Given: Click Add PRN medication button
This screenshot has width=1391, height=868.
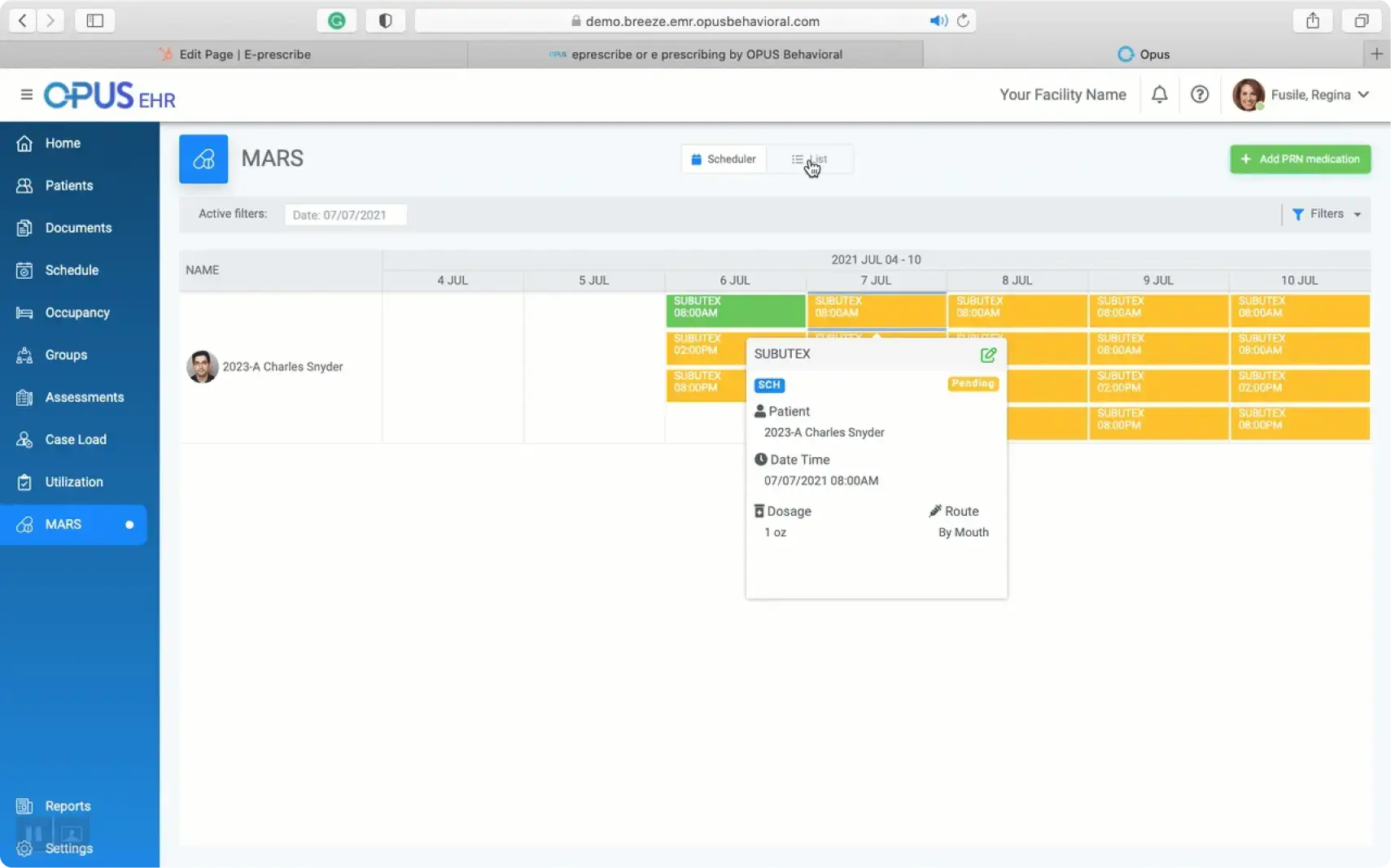Looking at the screenshot, I should (1300, 159).
